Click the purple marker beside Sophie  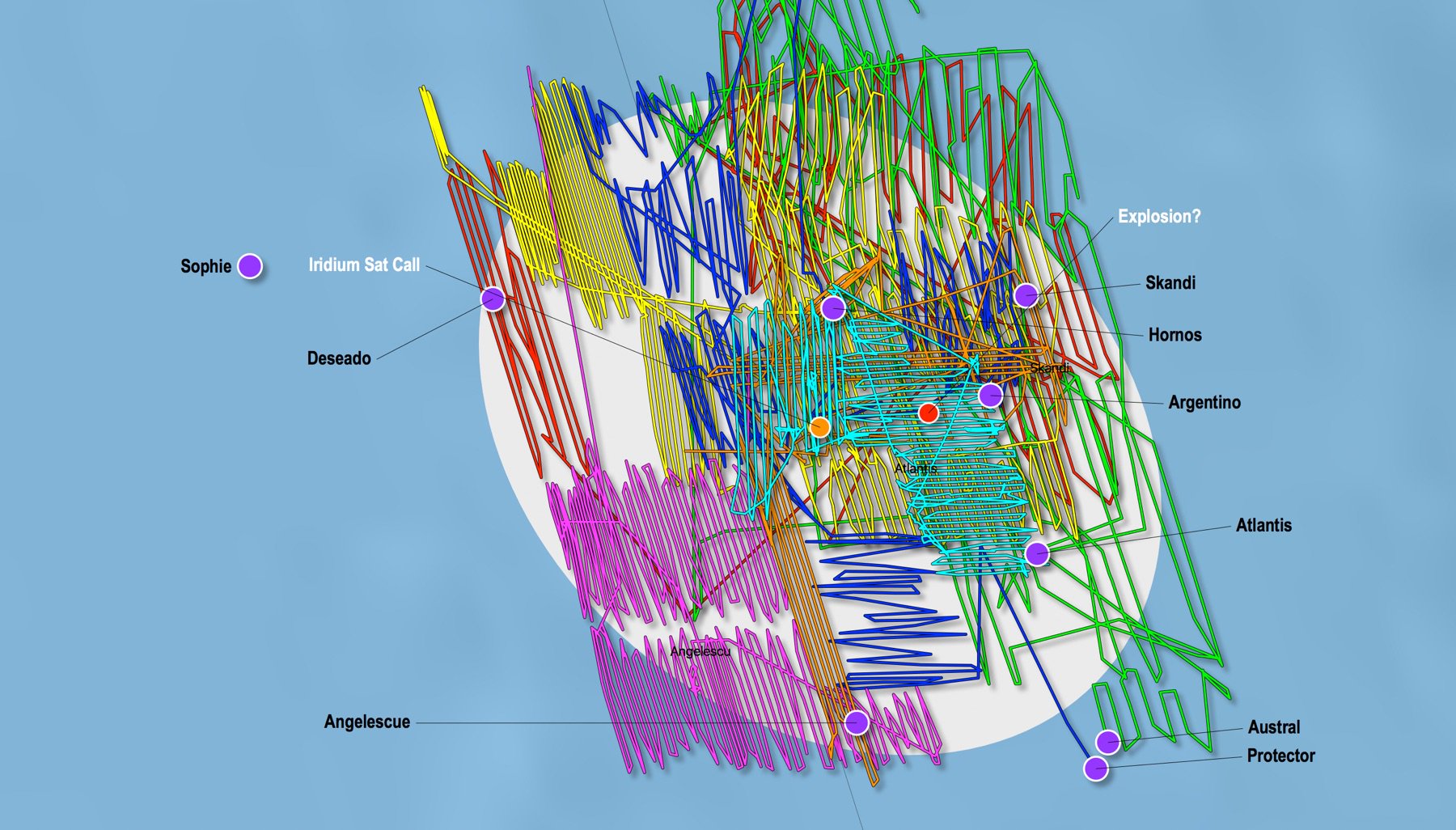(250, 265)
